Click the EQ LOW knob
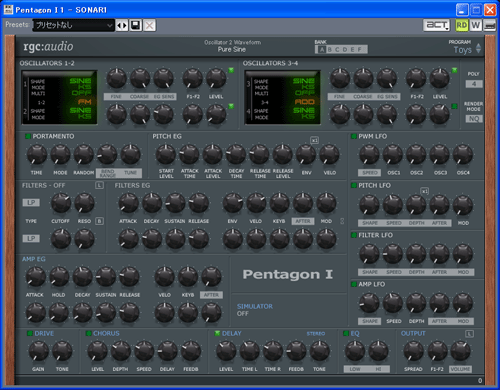500x390 pixels. coord(355,351)
